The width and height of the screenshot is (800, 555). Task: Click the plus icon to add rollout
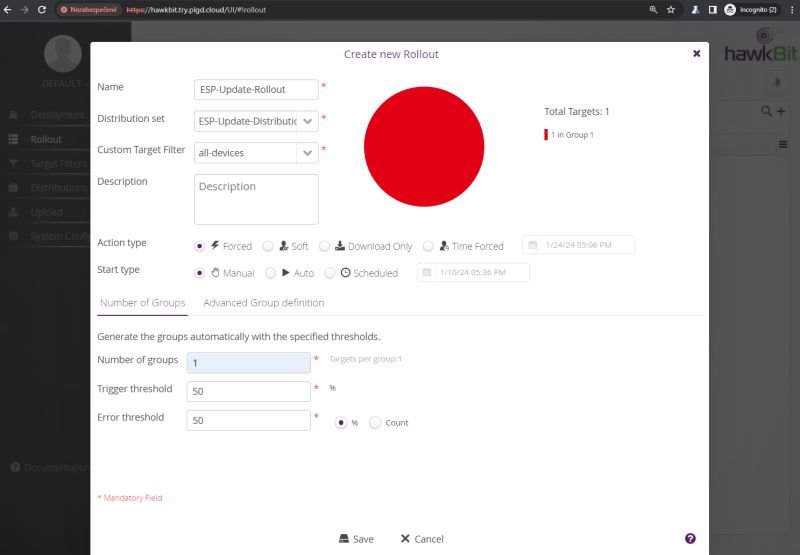point(781,111)
